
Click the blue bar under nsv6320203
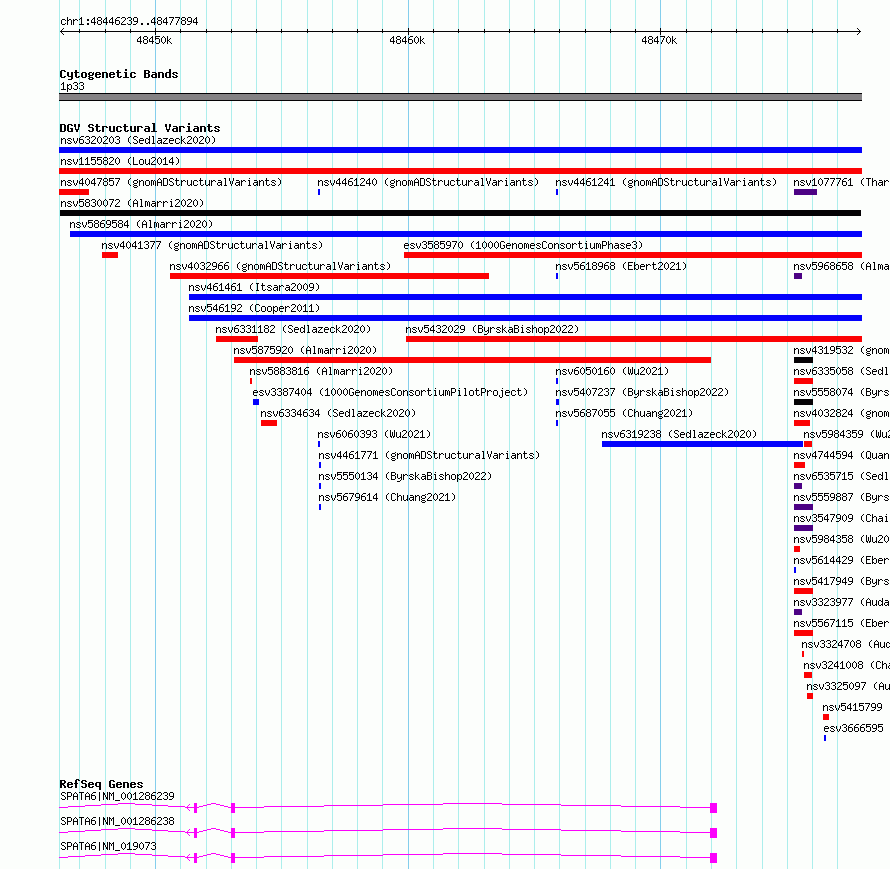pos(460,150)
